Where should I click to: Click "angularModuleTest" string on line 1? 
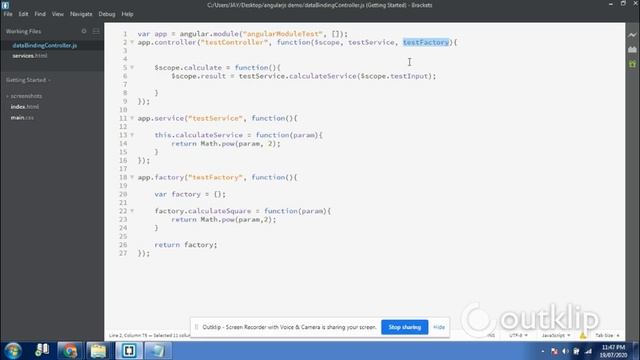283,34
